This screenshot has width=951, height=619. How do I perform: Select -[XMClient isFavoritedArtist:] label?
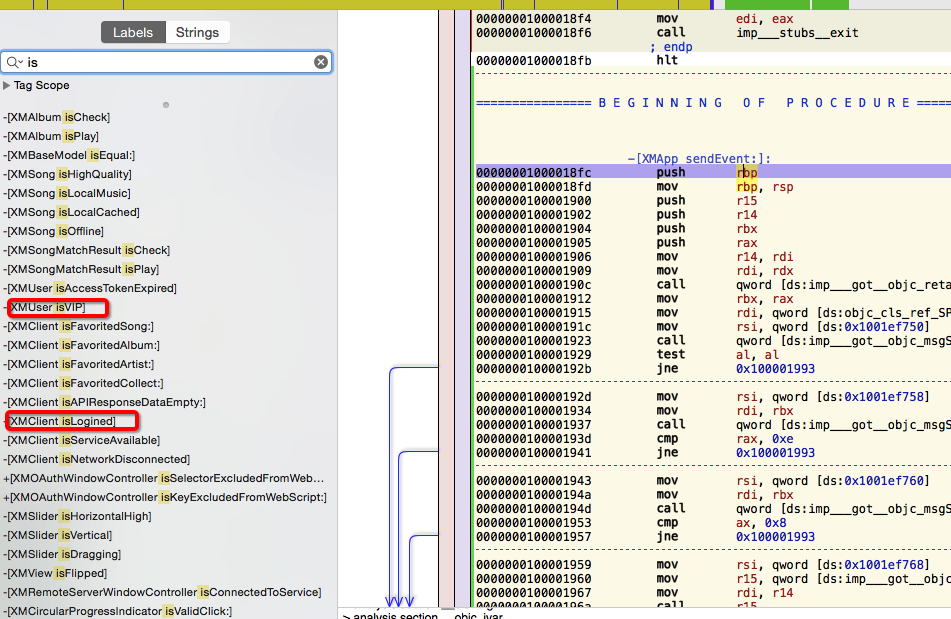(x=79, y=364)
